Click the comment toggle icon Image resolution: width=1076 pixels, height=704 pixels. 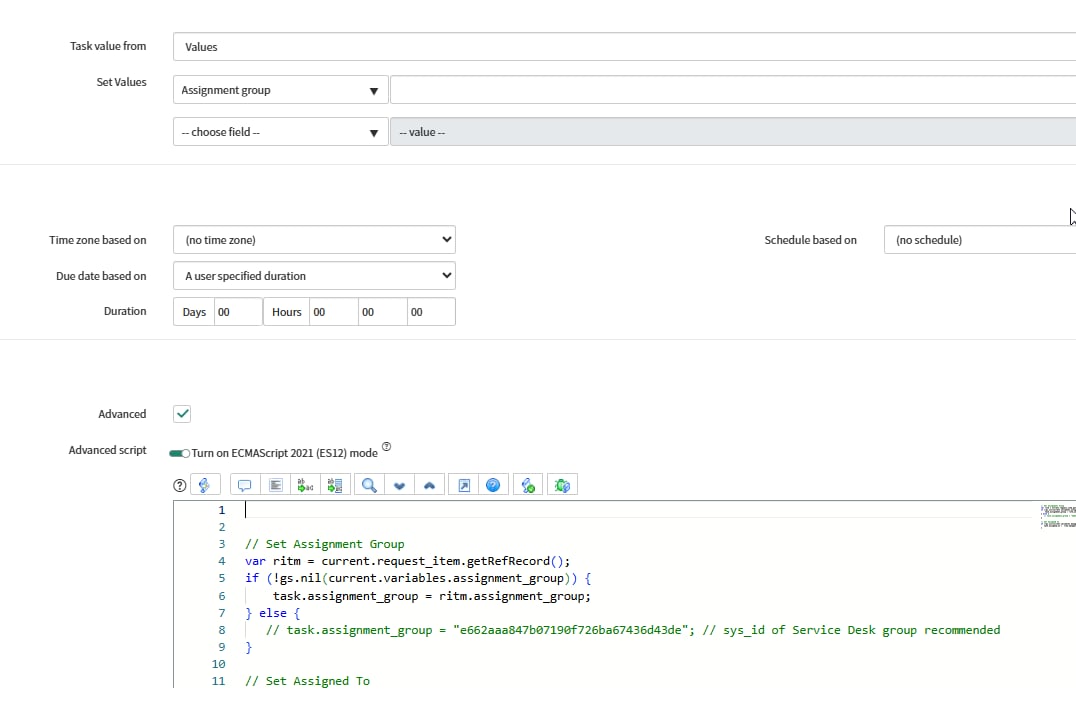pos(245,485)
